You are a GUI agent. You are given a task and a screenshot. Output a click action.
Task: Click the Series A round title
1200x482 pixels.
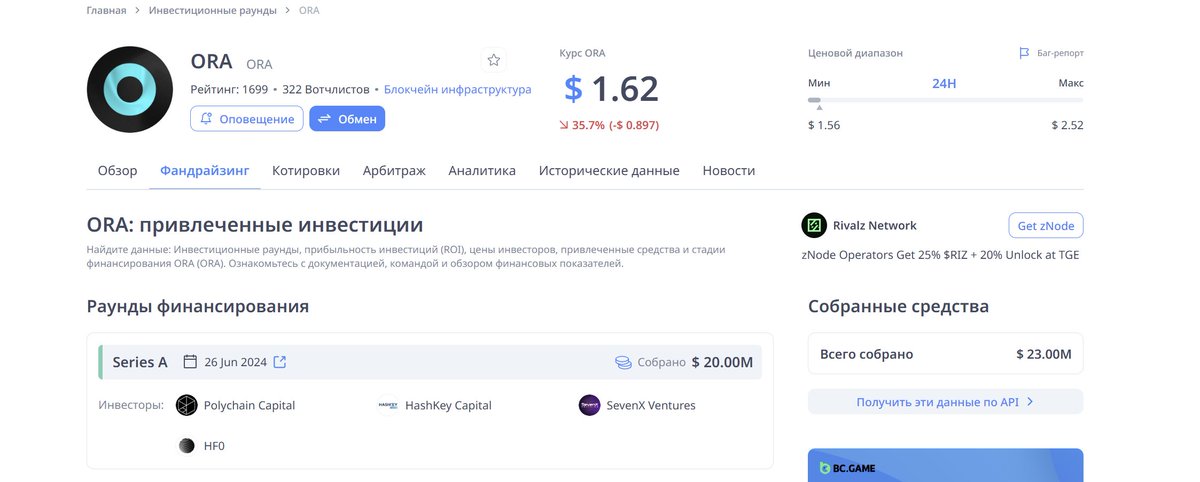pyautogui.click(x=140, y=362)
